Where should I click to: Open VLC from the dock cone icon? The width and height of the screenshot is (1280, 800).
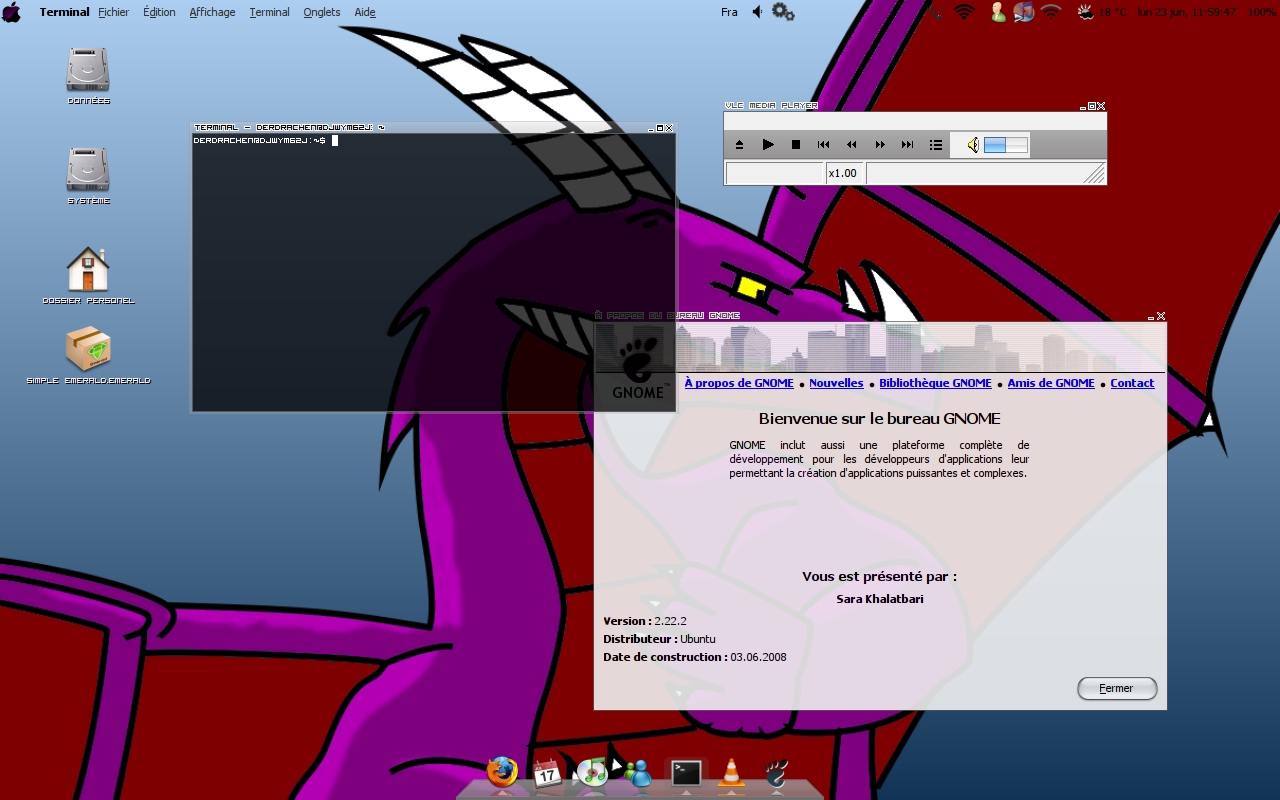point(731,772)
